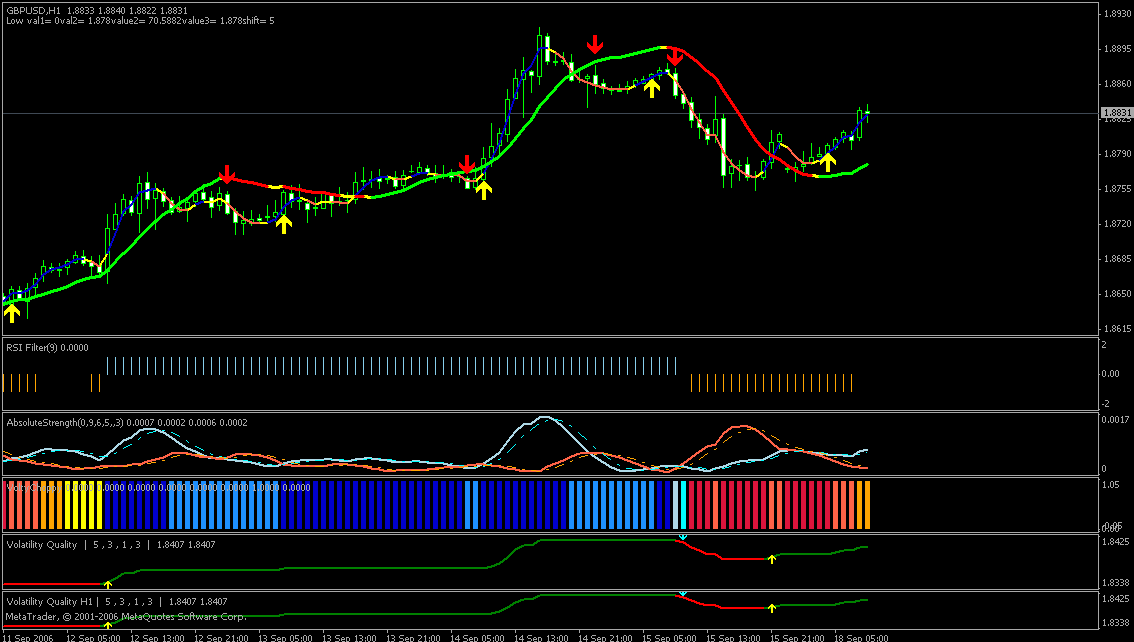Screen dimensions: 1134x642
Task: Select the rightmost red sell arrow on price chart
Action: (x=675, y=56)
